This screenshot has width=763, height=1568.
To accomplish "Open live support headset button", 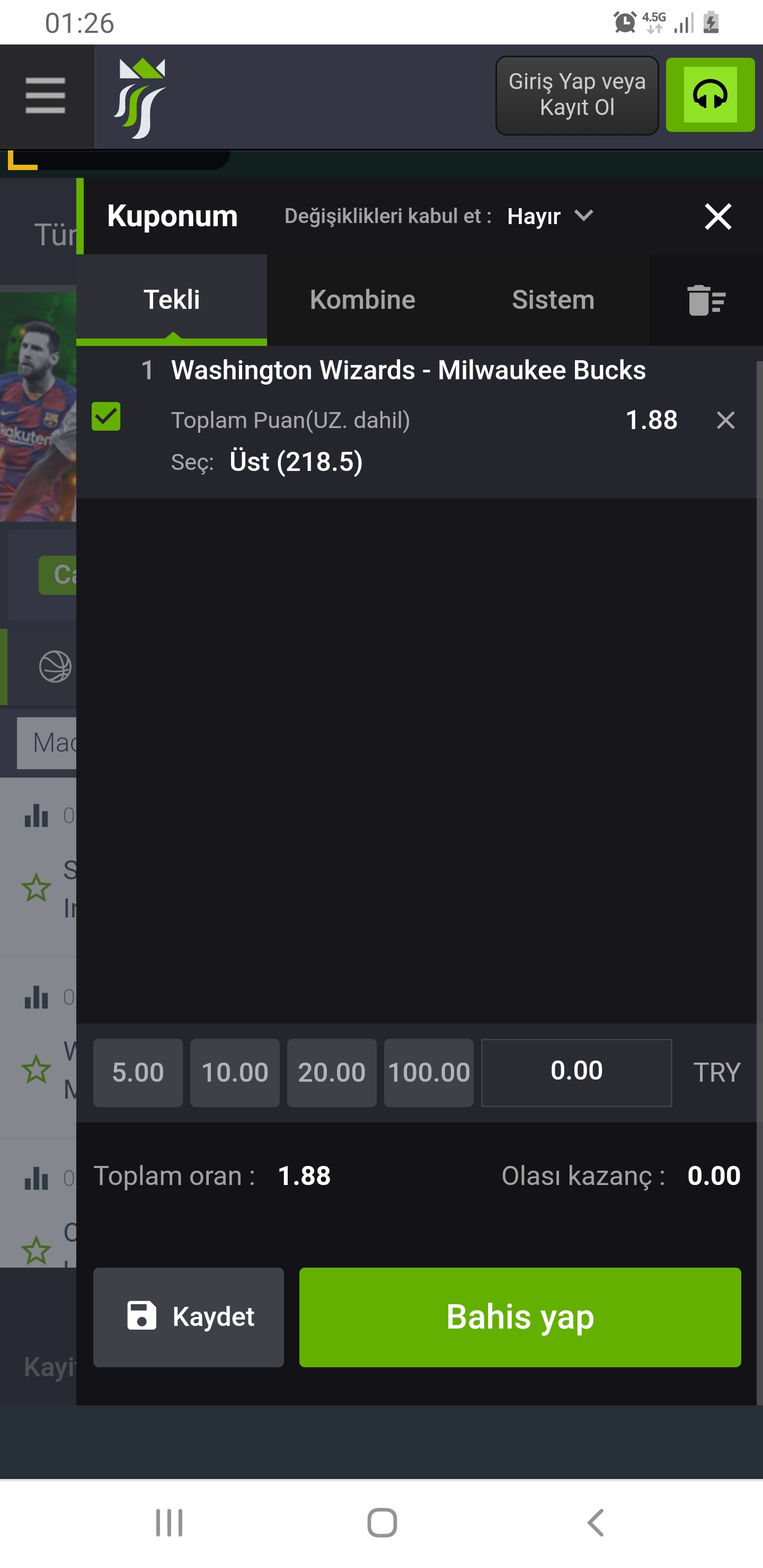I will pyautogui.click(x=710, y=95).
